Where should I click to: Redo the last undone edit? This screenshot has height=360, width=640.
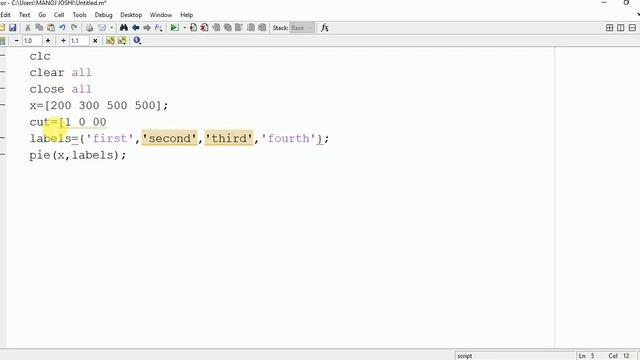tap(74, 28)
